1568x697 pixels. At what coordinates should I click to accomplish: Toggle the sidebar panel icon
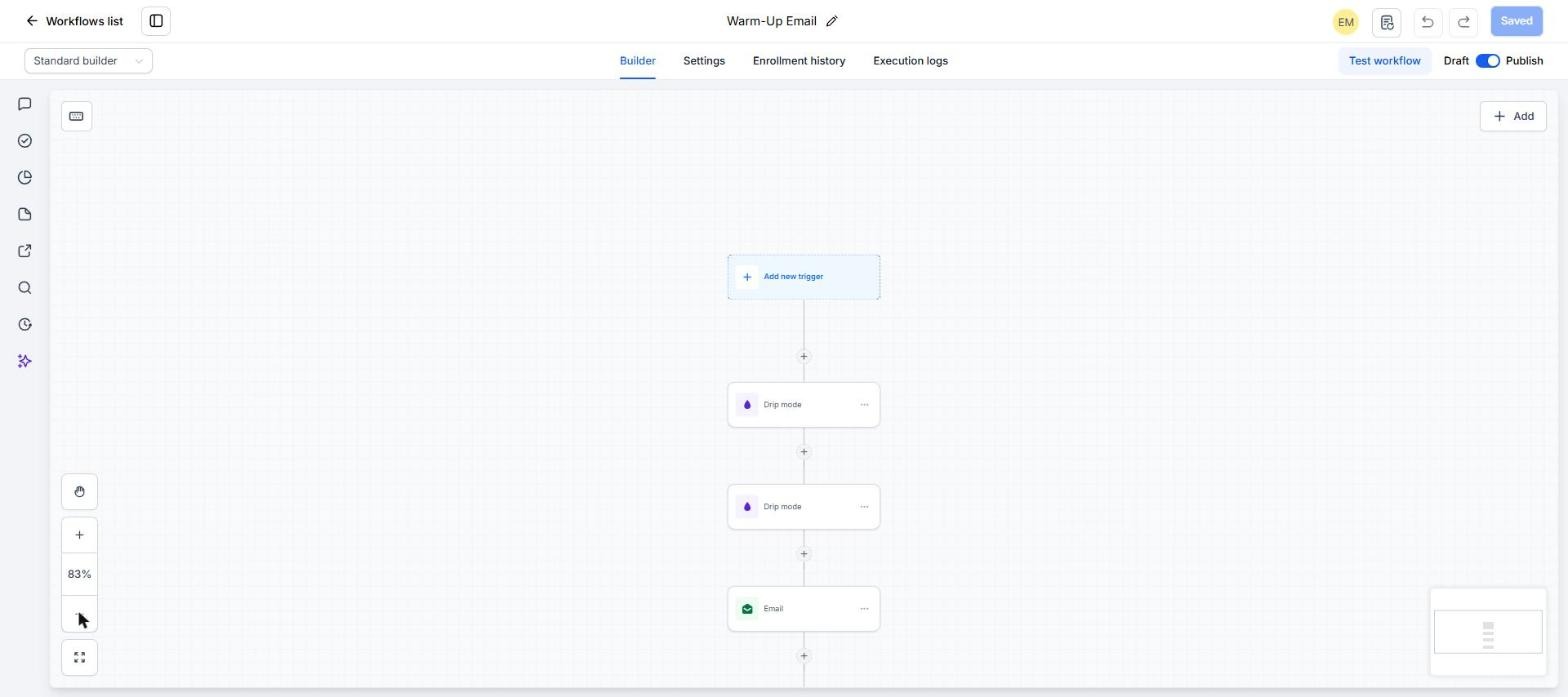click(x=156, y=21)
